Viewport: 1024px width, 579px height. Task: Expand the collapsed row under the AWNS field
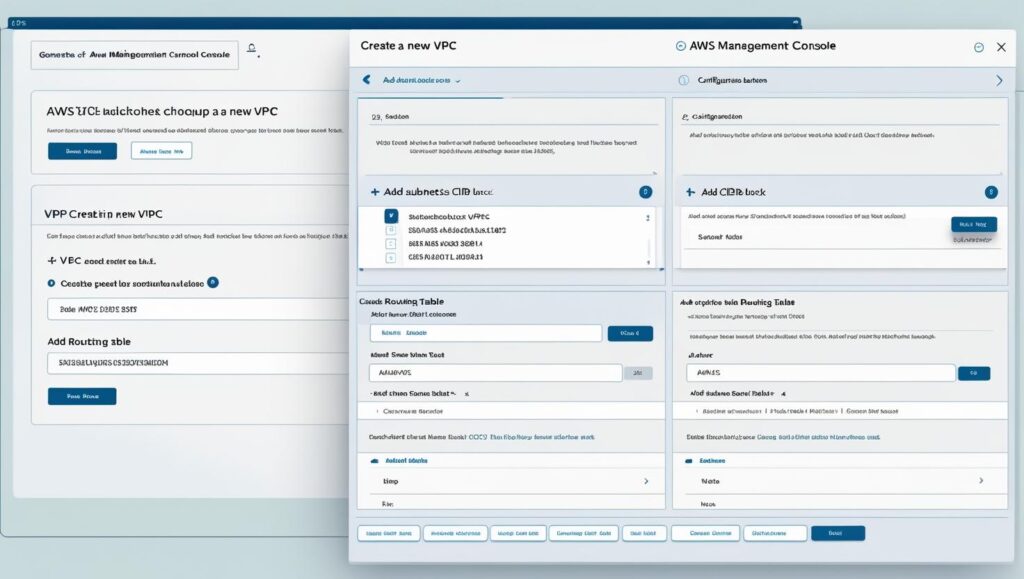tap(840, 411)
